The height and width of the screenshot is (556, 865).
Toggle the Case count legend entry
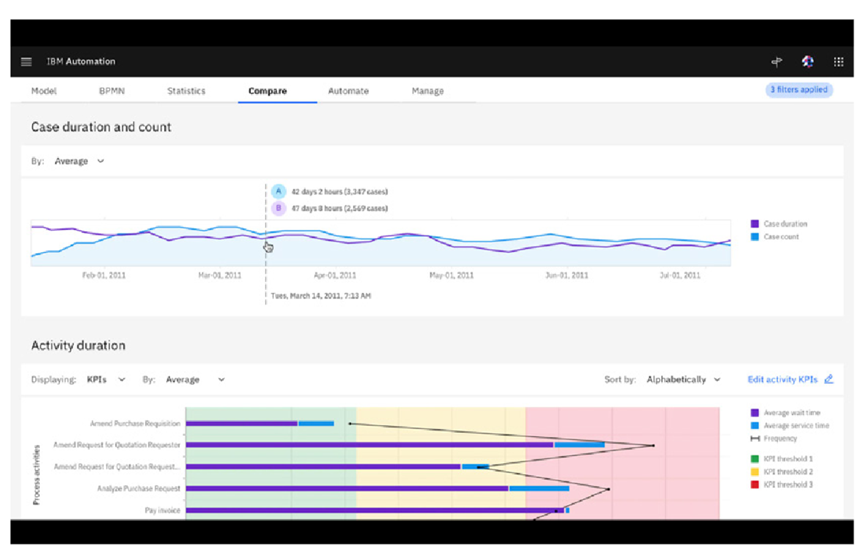click(775, 237)
